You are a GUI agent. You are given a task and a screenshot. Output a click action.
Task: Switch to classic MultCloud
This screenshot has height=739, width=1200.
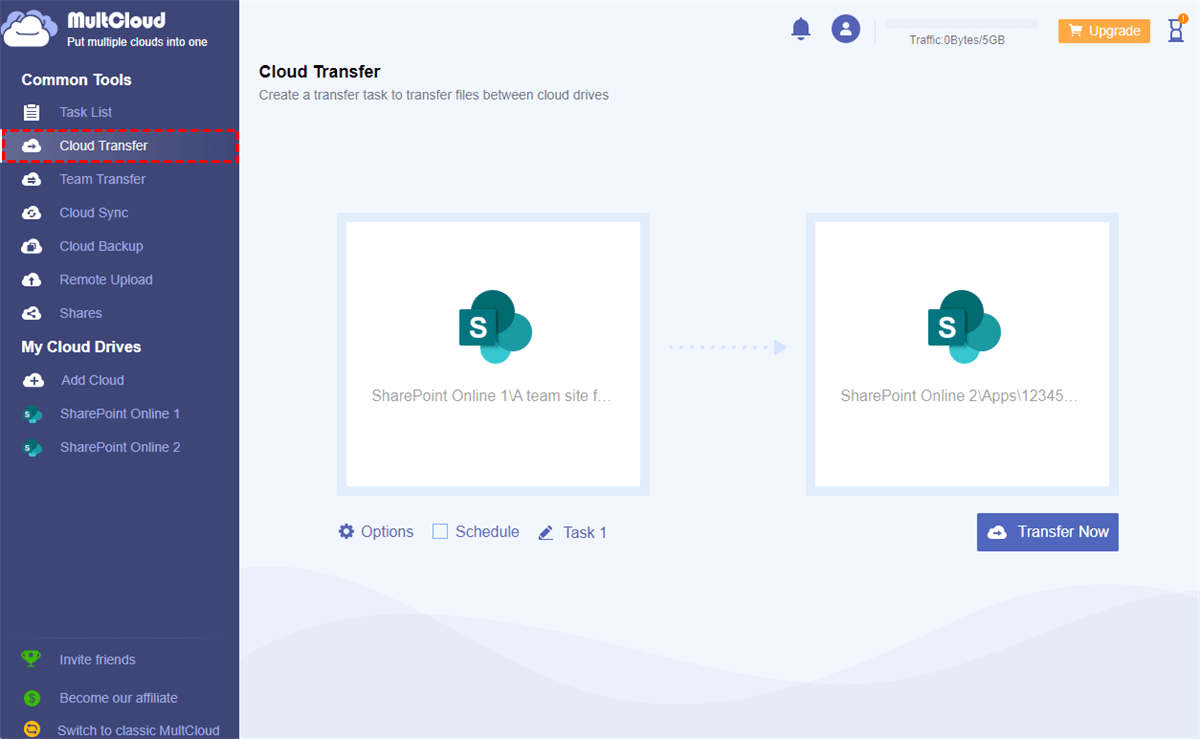[138, 730]
